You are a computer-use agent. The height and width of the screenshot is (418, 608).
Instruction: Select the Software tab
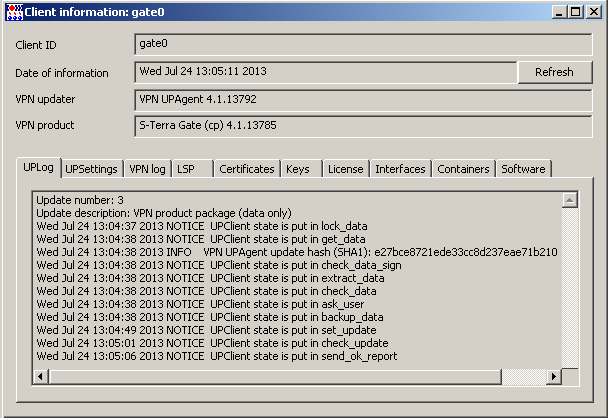point(523,169)
